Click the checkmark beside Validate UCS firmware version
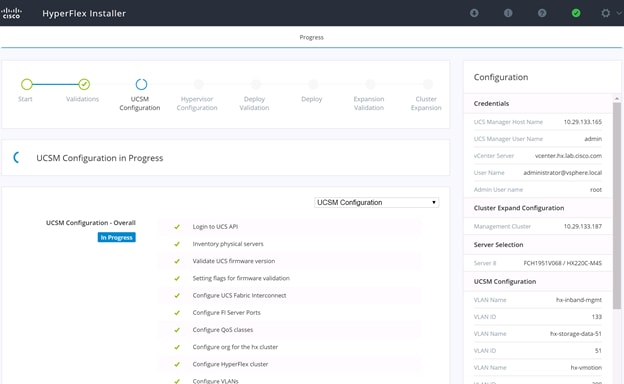This screenshot has width=624, height=384. point(177,261)
